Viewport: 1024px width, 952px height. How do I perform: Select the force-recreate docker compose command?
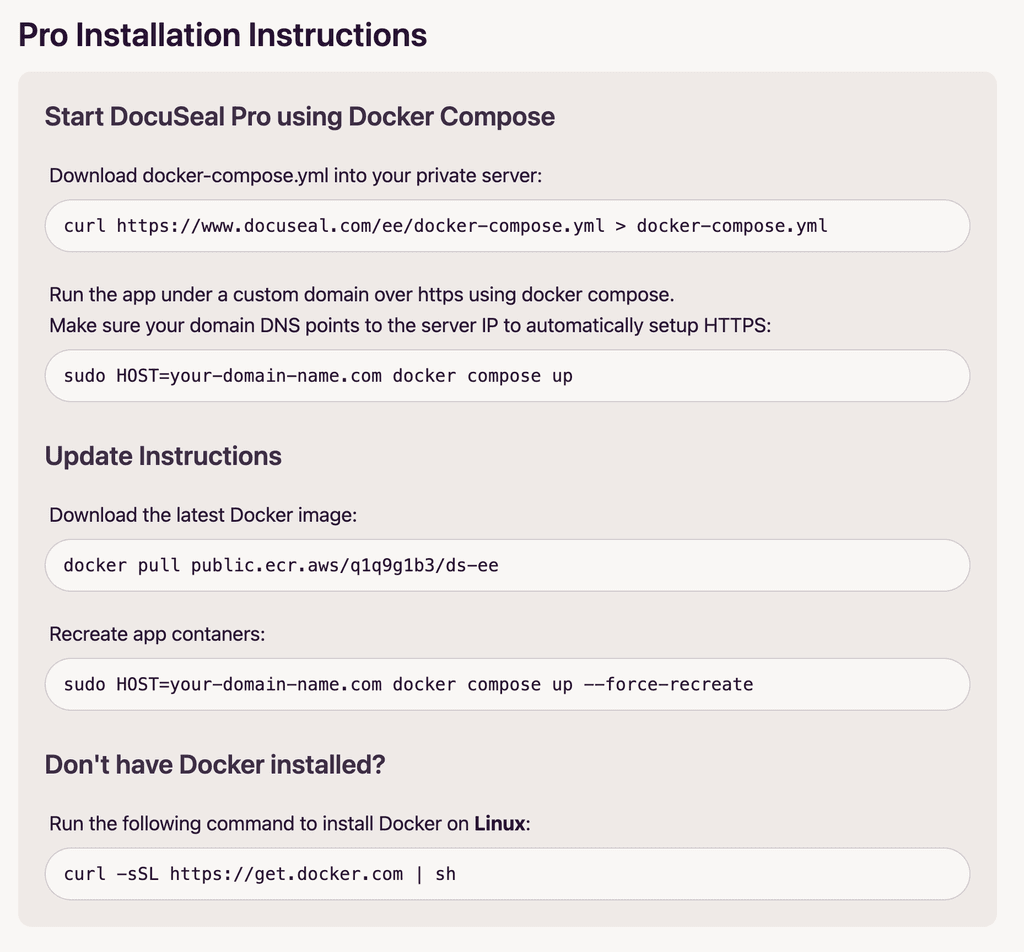coord(507,684)
